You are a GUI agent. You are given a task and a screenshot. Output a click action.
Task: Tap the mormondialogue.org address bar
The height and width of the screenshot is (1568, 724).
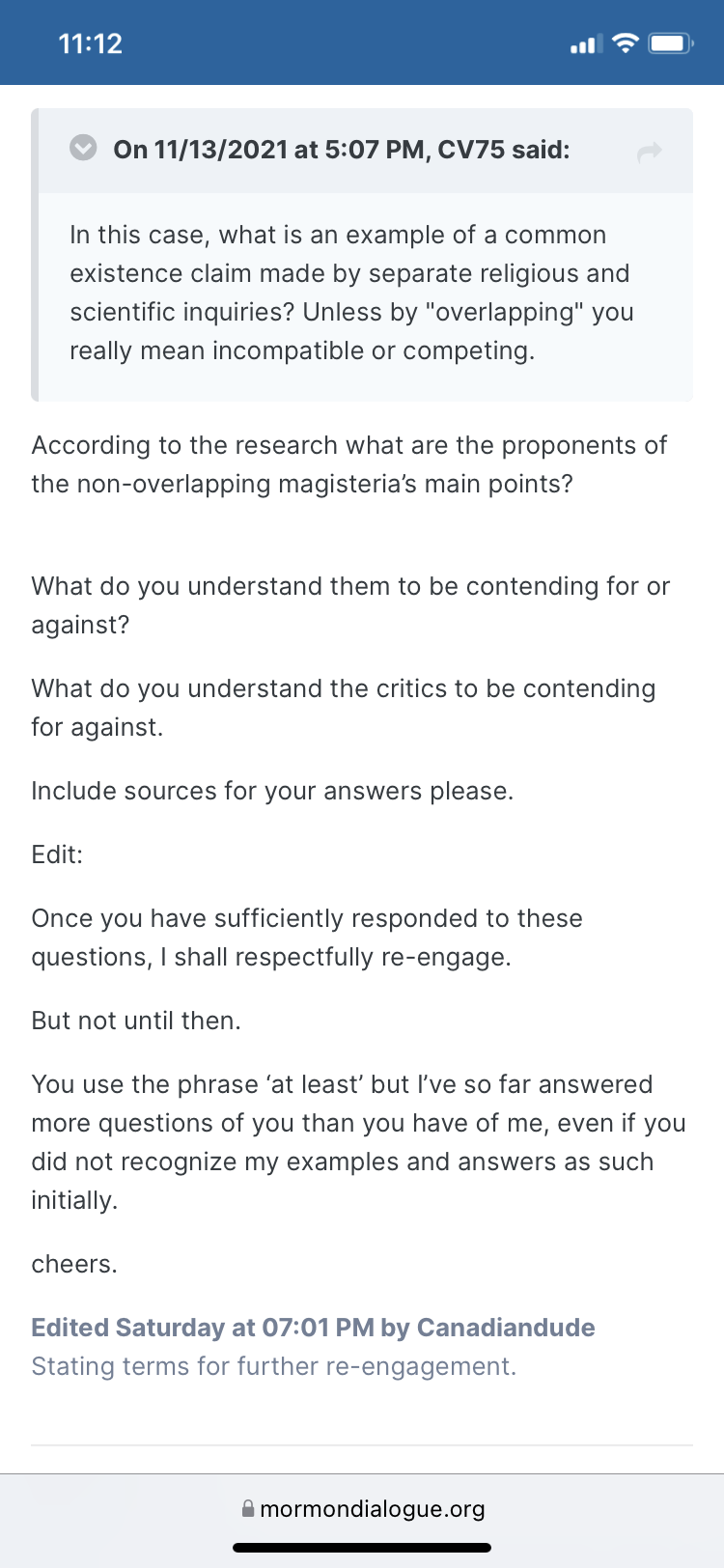(x=362, y=1508)
